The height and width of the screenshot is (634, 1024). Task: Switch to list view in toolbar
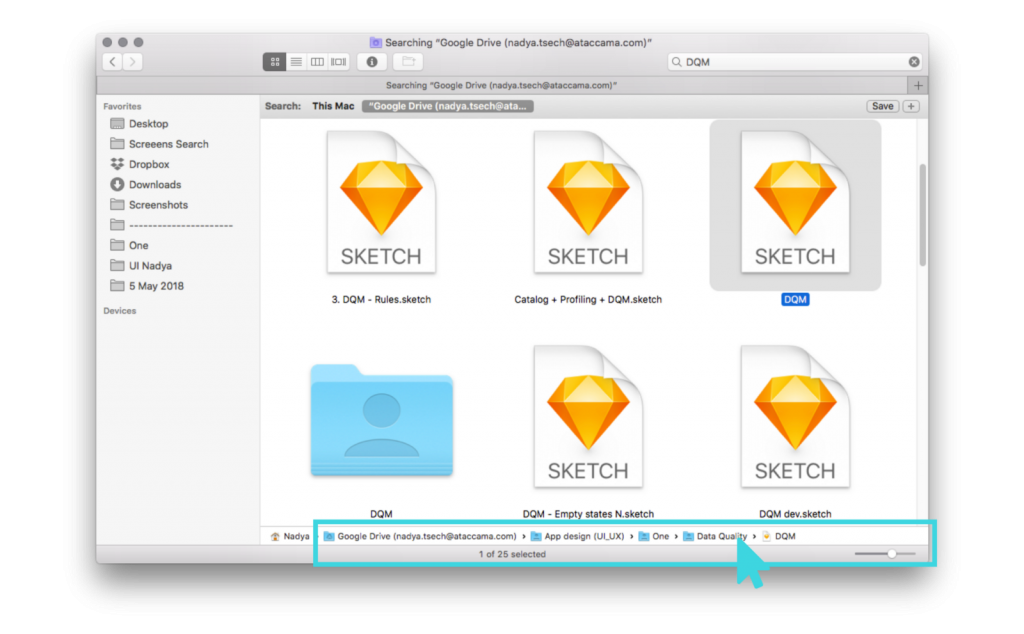[296, 62]
